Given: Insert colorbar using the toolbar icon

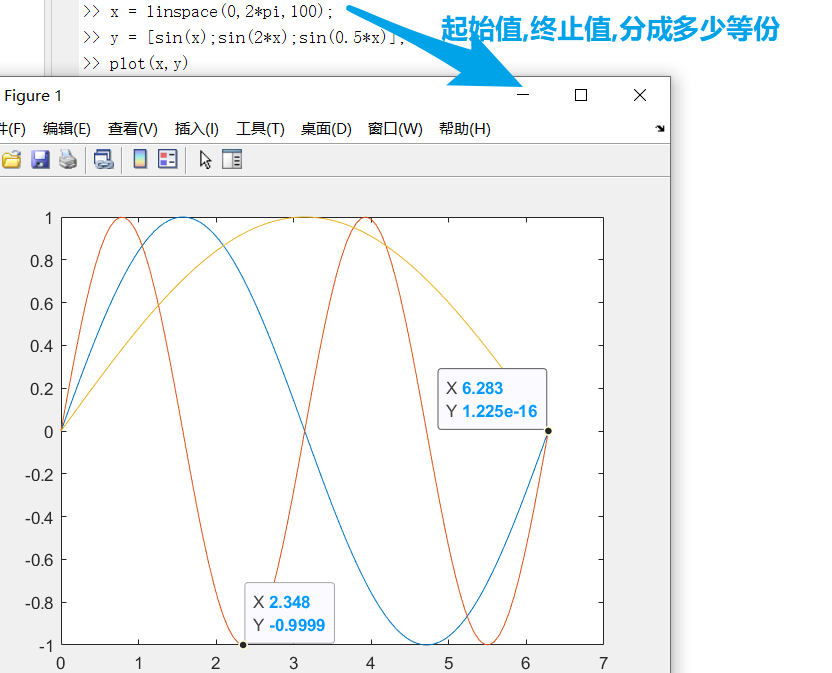Looking at the screenshot, I should (x=140, y=159).
